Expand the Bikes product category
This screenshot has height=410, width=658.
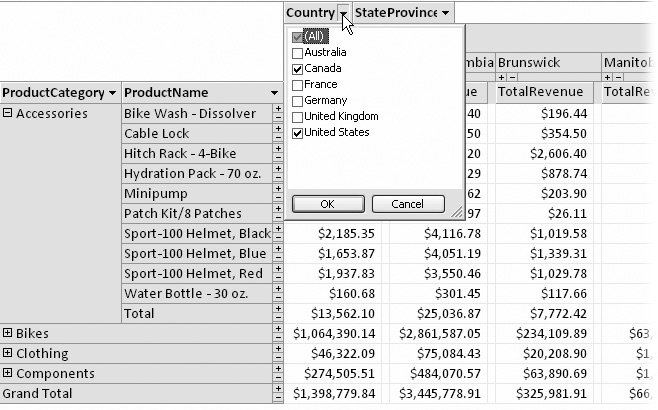click(8, 333)
